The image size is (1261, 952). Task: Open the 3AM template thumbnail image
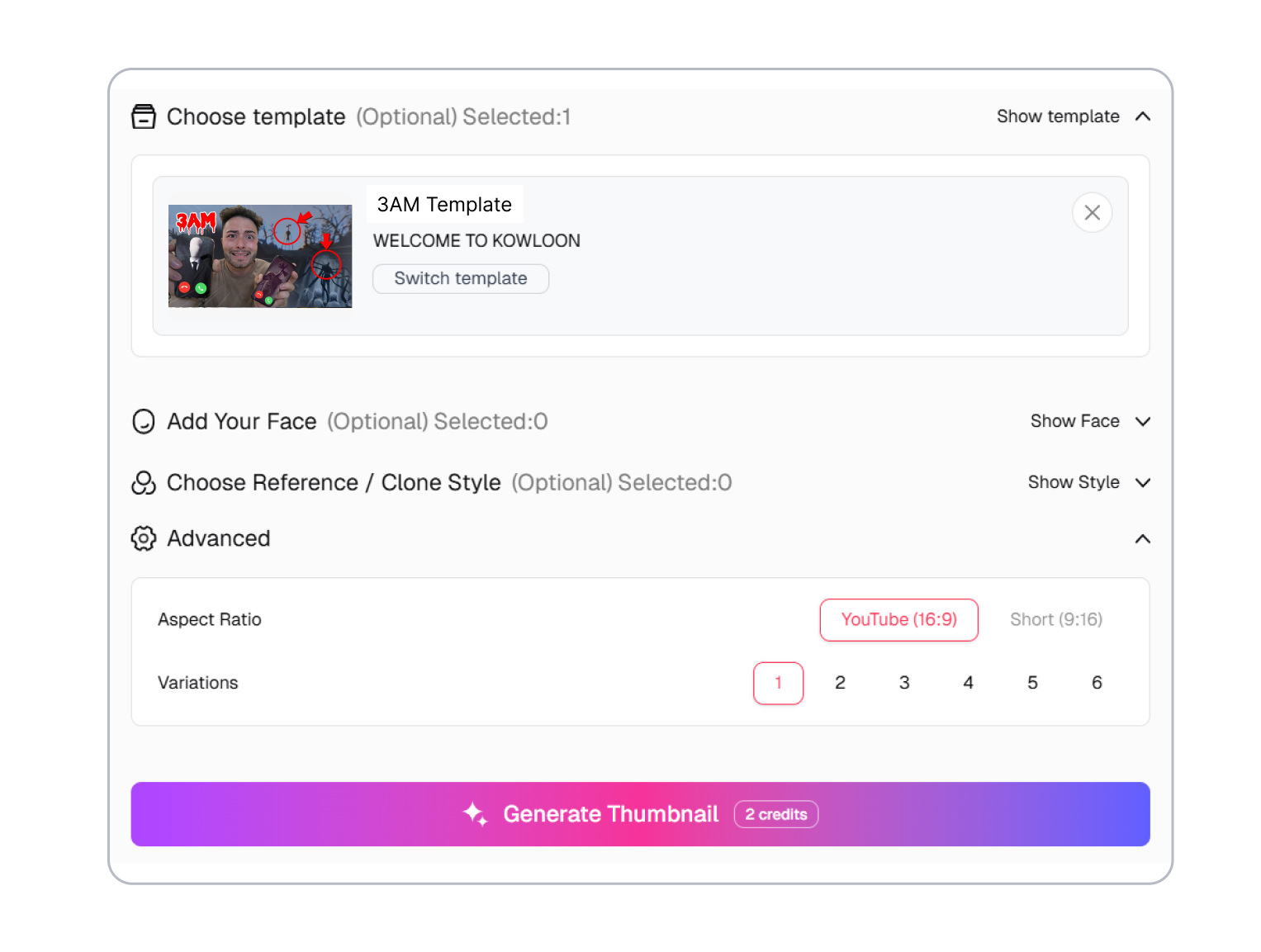pos(260,256)
